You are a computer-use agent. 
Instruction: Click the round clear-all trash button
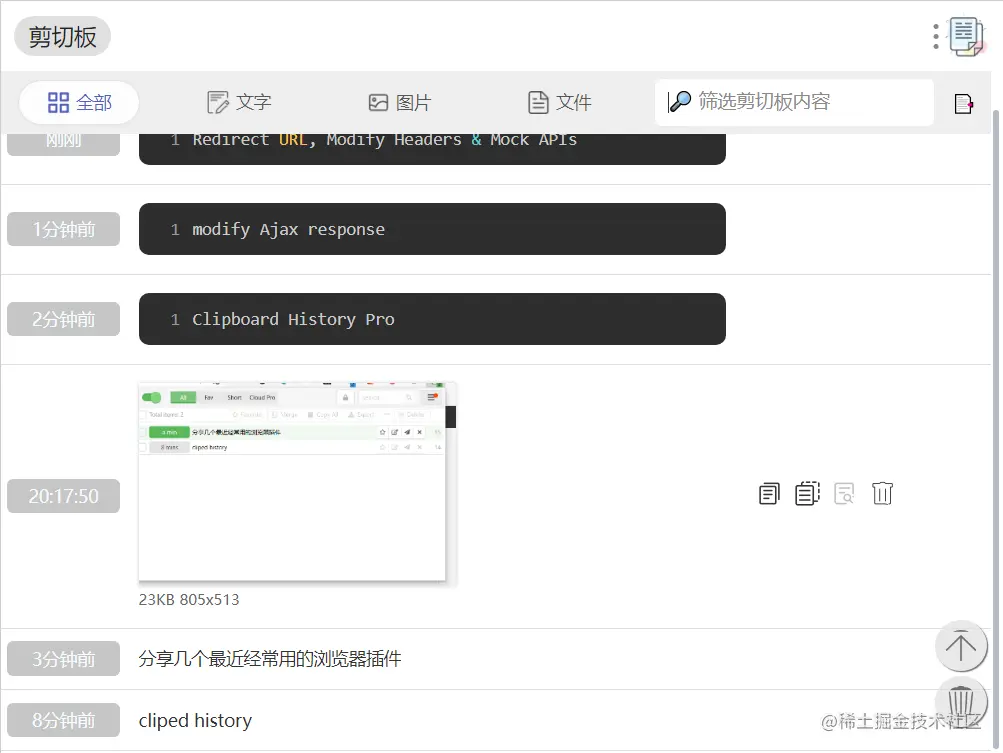click(961, 702)
